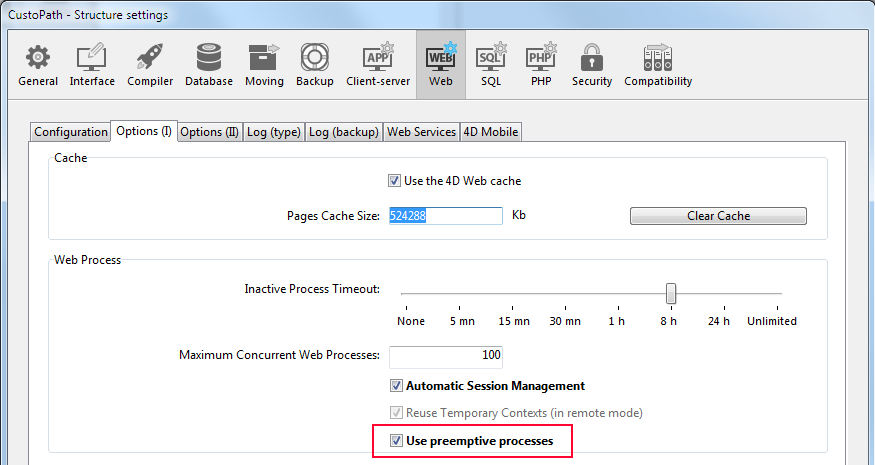Image resolution: width=875 pixels, height=465 pixels.
Task: Open the Compatibility settings page
Action: pyautogui.click(x=658, y=65)
